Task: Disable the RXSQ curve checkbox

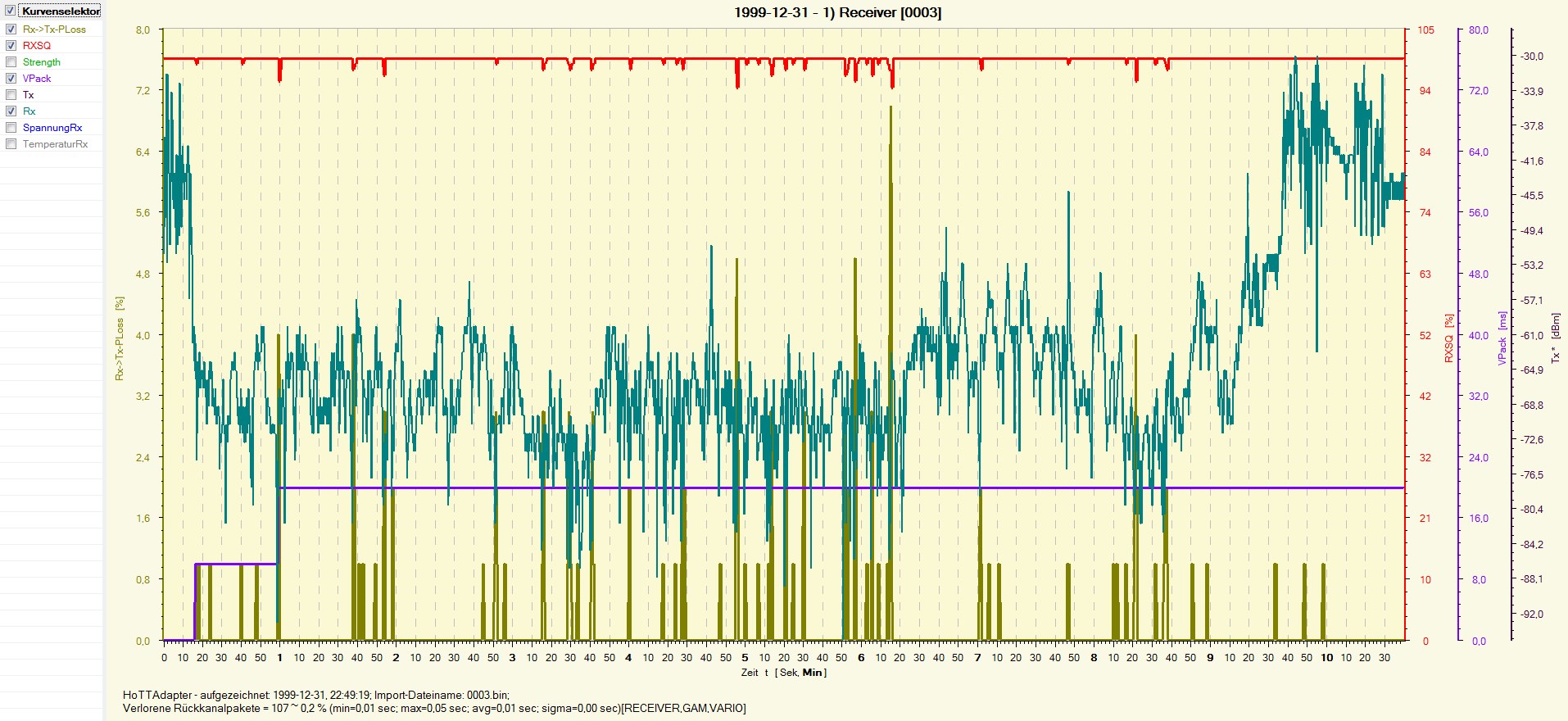Action: (11, 46)
